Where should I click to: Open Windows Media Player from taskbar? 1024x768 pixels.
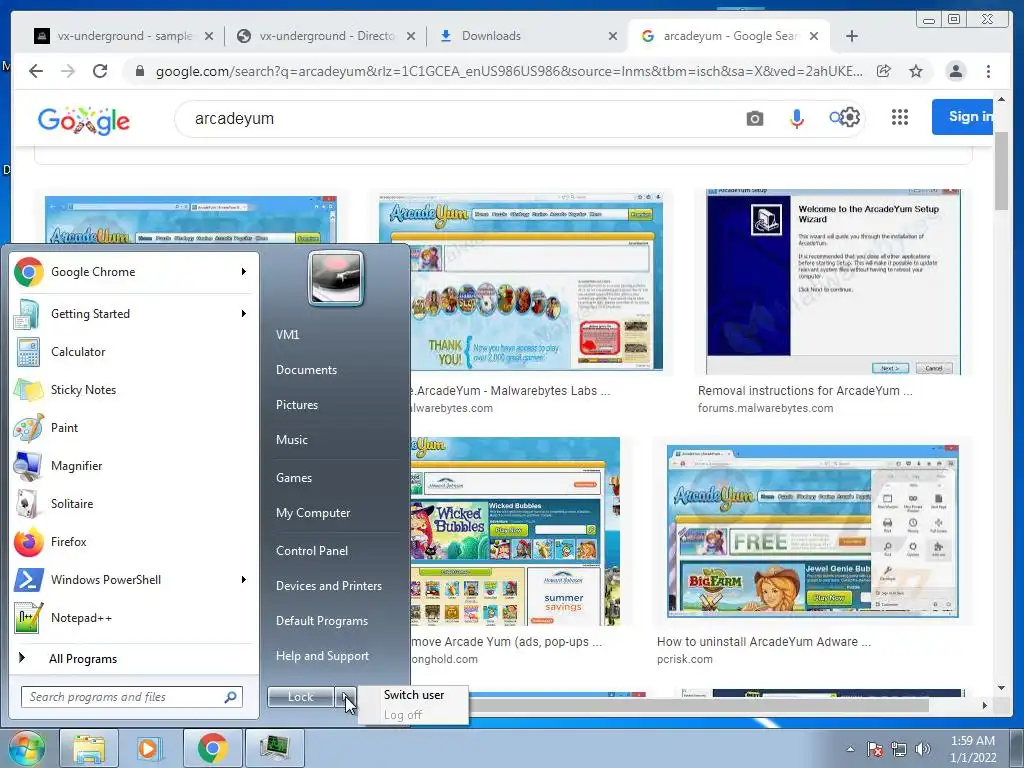click(149, 748)
